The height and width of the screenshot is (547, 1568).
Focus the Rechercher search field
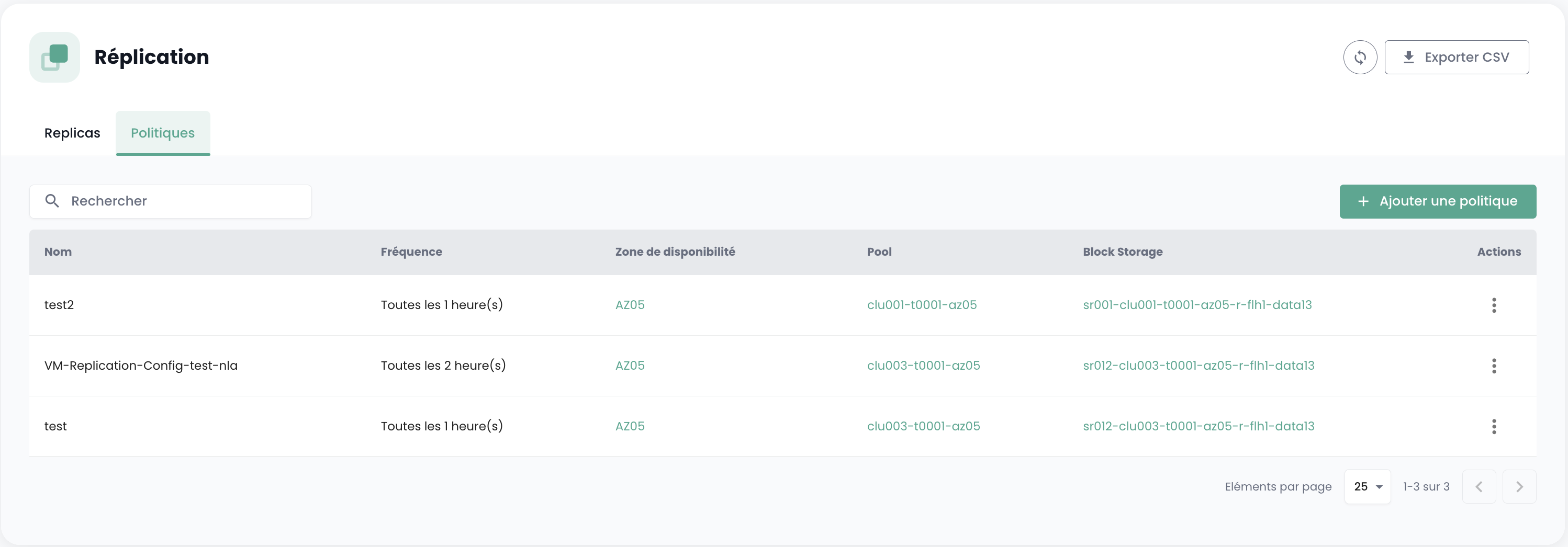(x=183, y=201)
